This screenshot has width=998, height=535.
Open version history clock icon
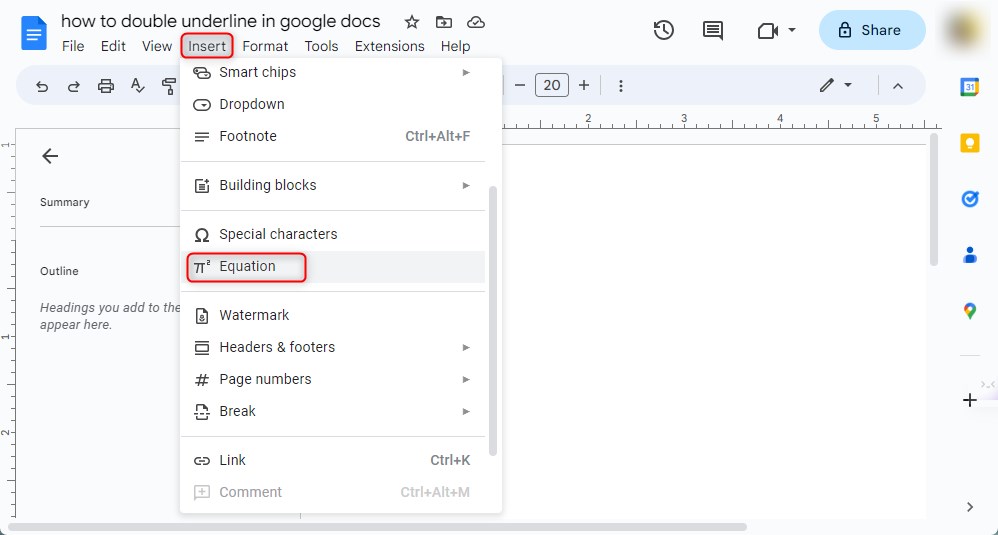663,30
